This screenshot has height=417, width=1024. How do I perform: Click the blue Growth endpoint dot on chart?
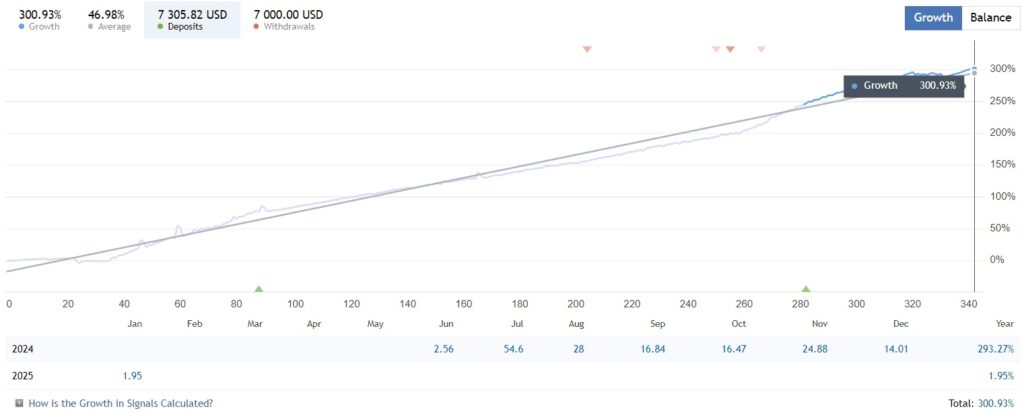click(975, 69)
